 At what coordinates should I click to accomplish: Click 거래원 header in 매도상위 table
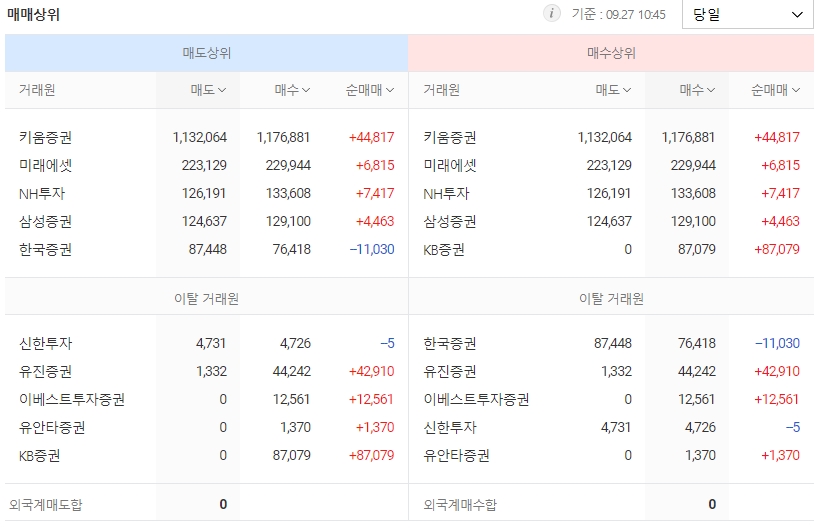click(x=37, y=90)
